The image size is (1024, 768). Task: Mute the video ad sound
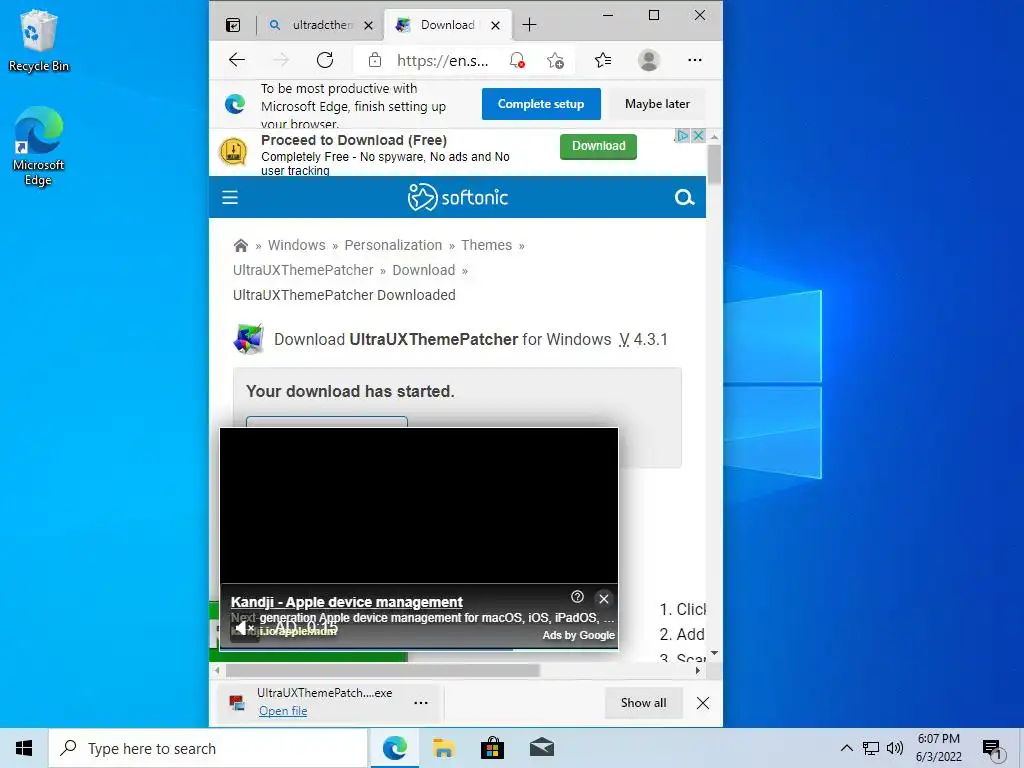(244, 628)
